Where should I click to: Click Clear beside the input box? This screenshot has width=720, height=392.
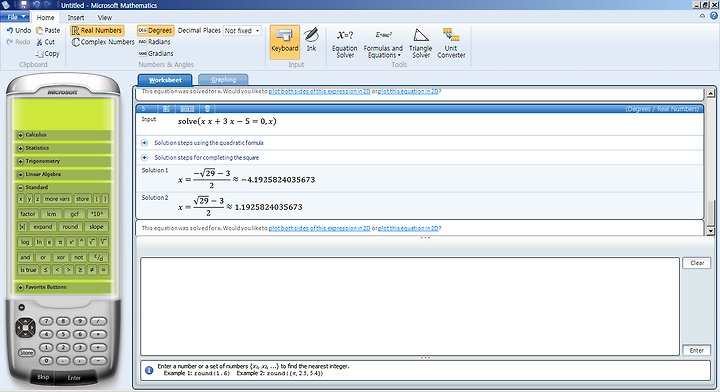click(697, 263)
